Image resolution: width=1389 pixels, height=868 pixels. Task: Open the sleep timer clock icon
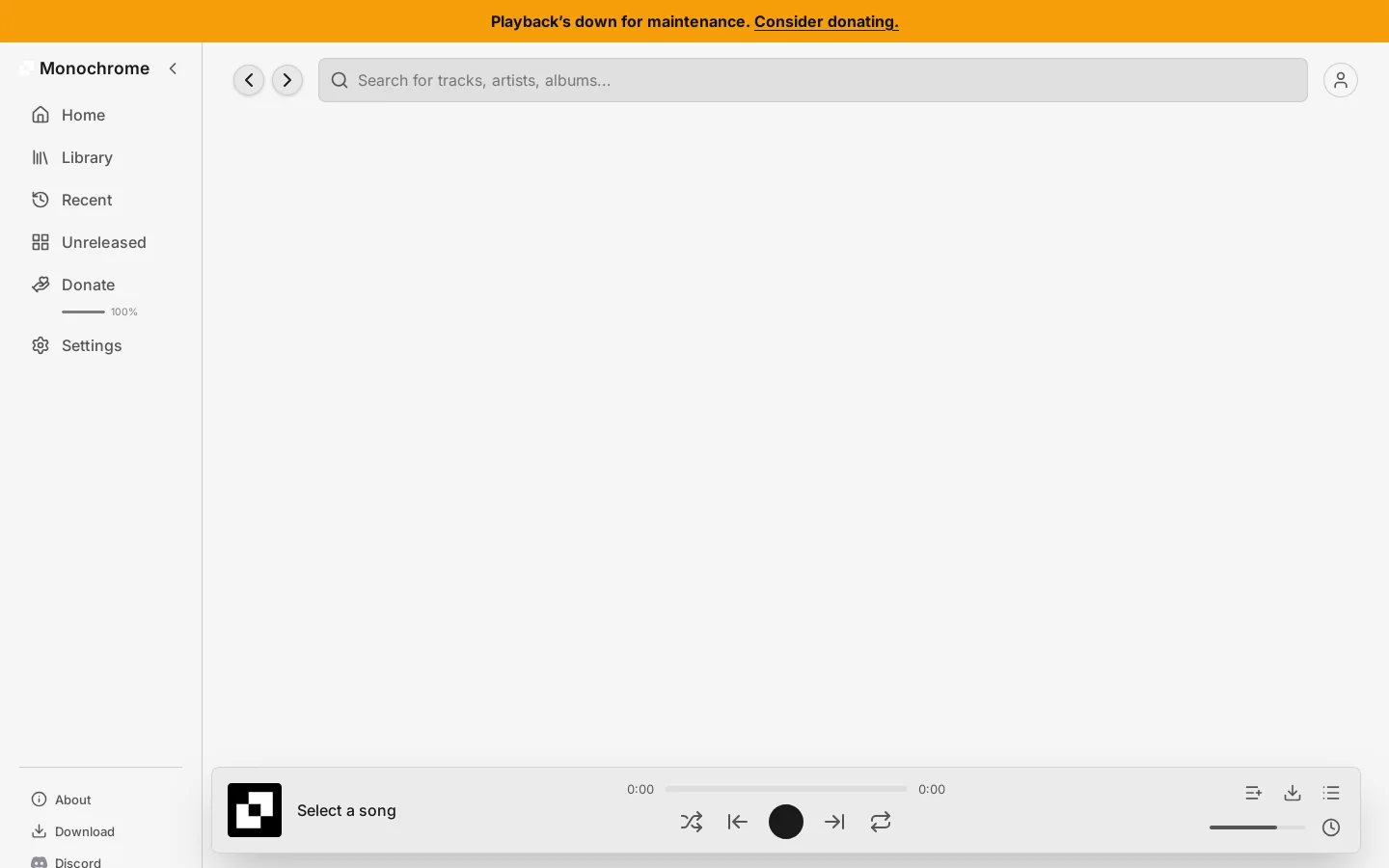tap(1331, 827)
